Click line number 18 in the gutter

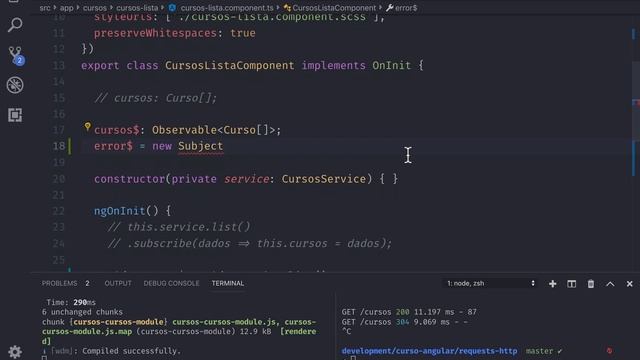59,146
